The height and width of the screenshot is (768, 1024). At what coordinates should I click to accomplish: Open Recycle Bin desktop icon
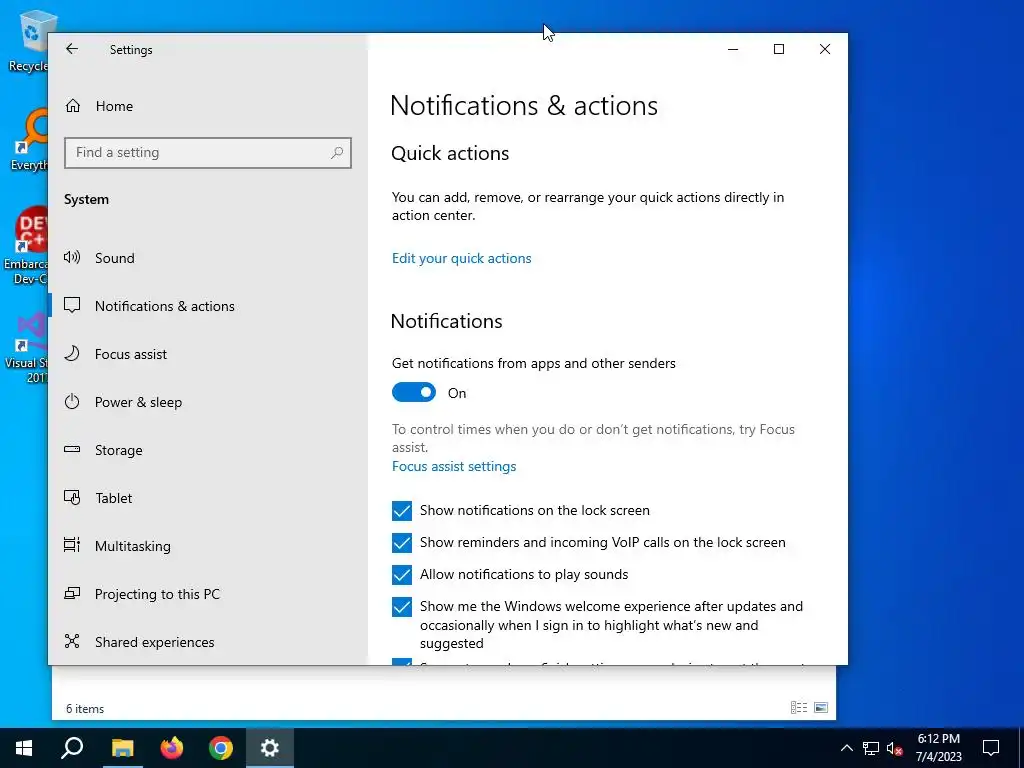click(29, 40)
